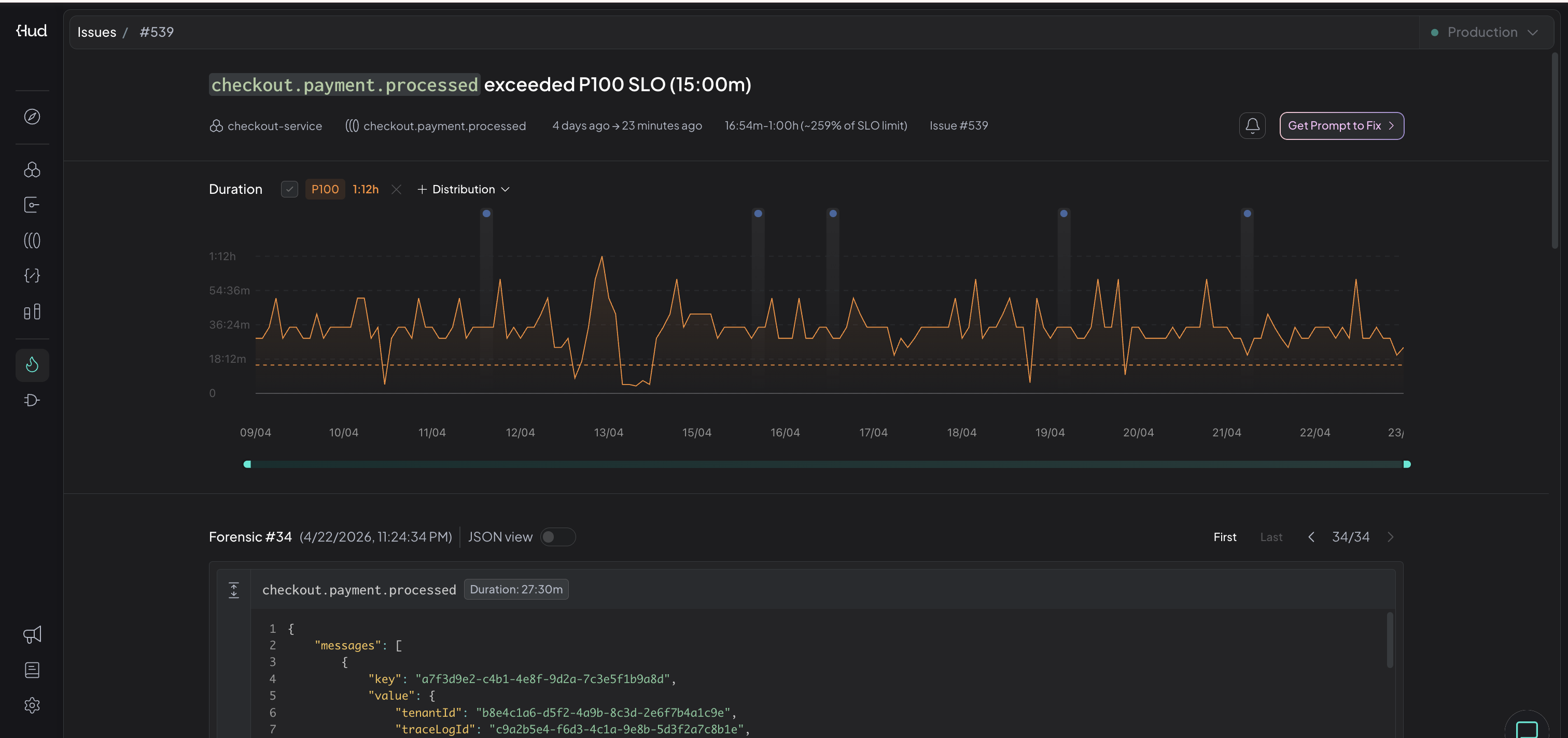Screen dimensions: 1568x738
Task: Open the documentation book icon in sidebar
Action: pyautogui.click(x=32, y=670)
